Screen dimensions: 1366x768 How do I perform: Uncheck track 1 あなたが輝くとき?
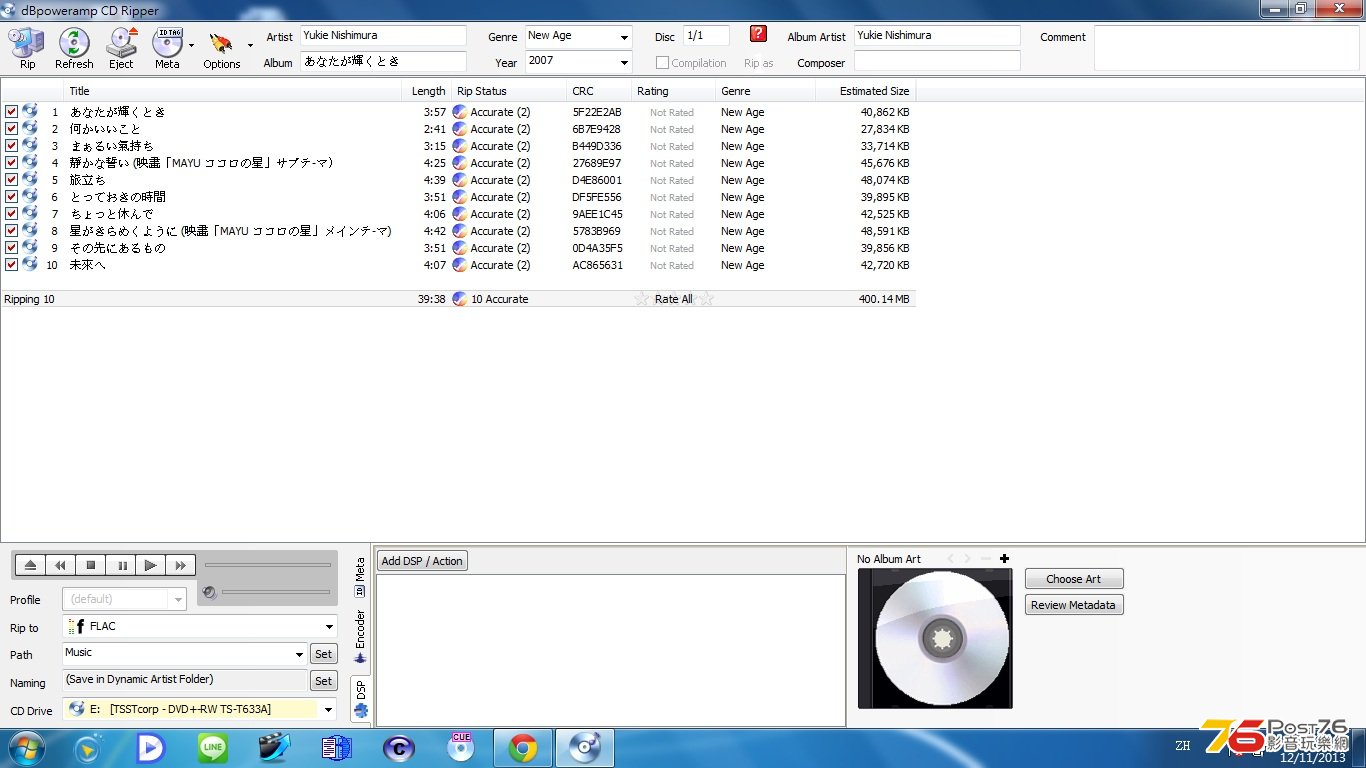(11, 112)
